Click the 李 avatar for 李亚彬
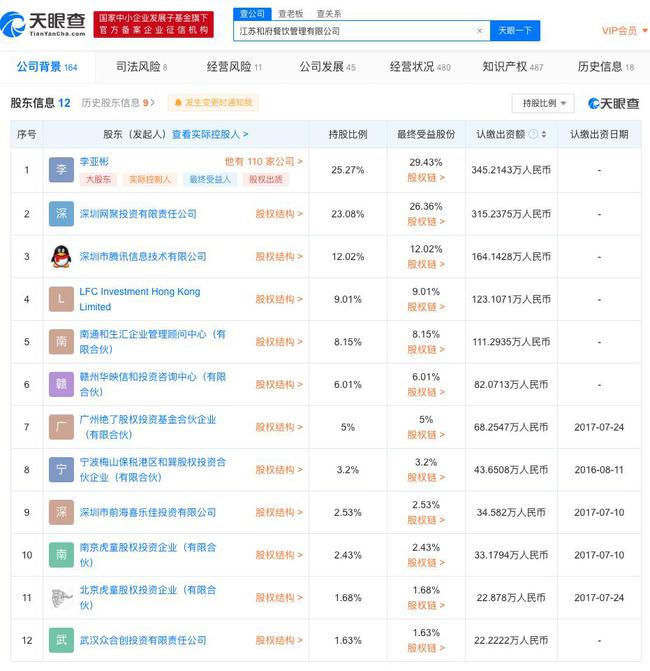650x671 pixels. pos(61,169)
